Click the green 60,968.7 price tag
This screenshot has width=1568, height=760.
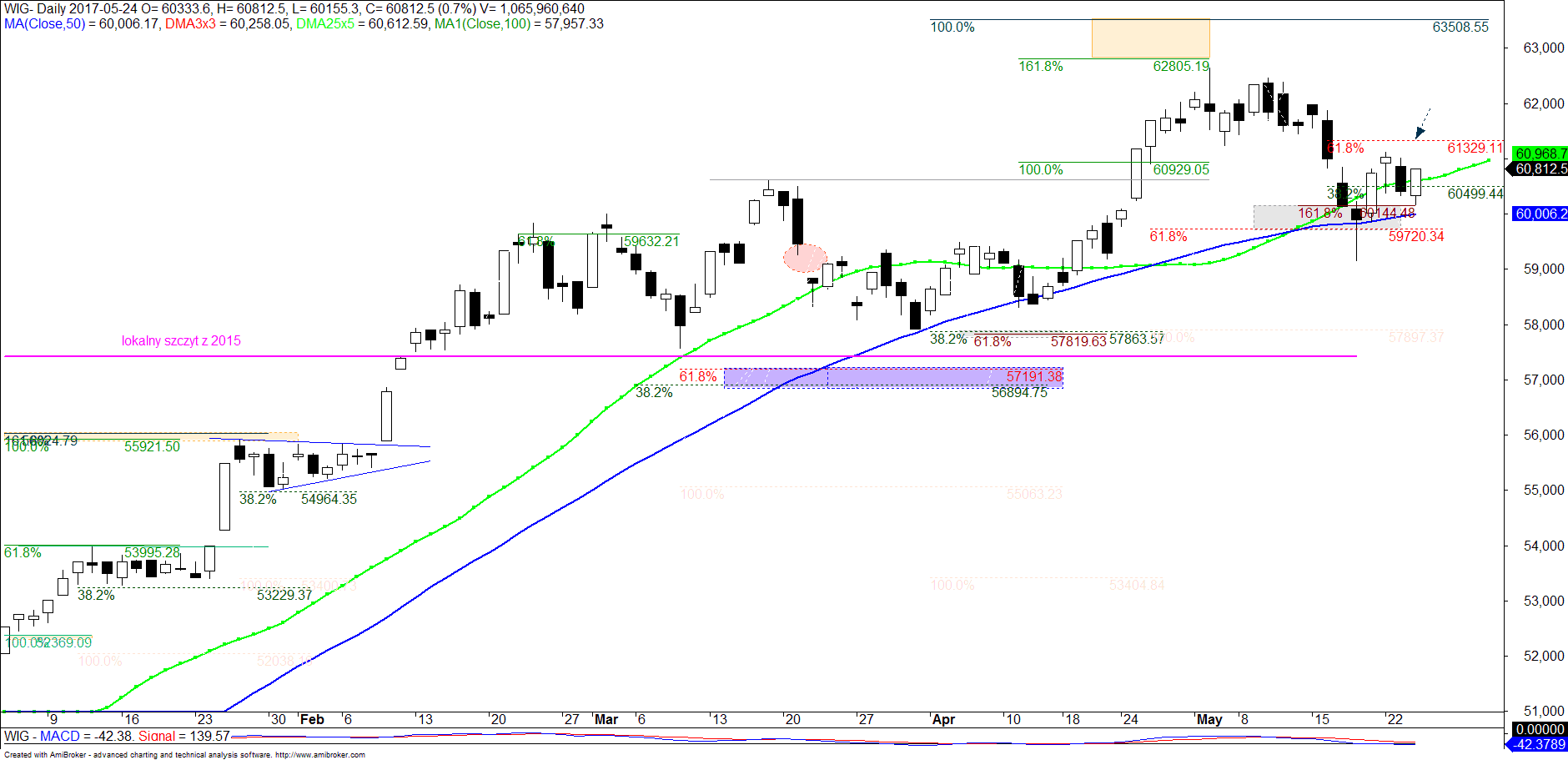(1540, 154)
